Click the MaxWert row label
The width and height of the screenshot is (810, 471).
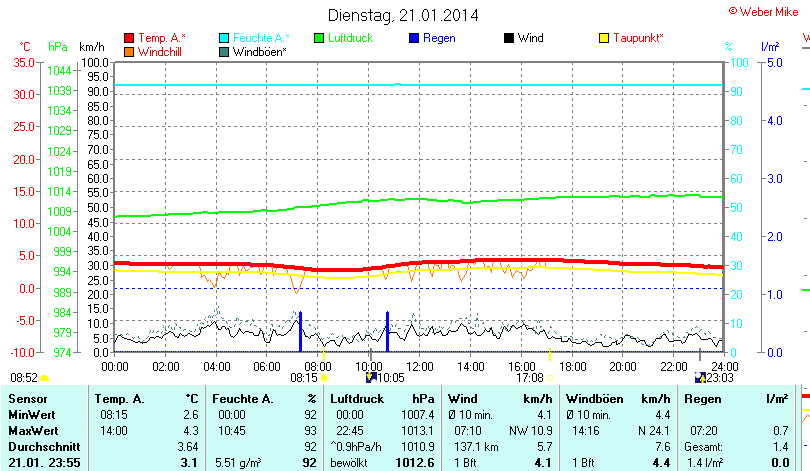(x=33, y=431)
